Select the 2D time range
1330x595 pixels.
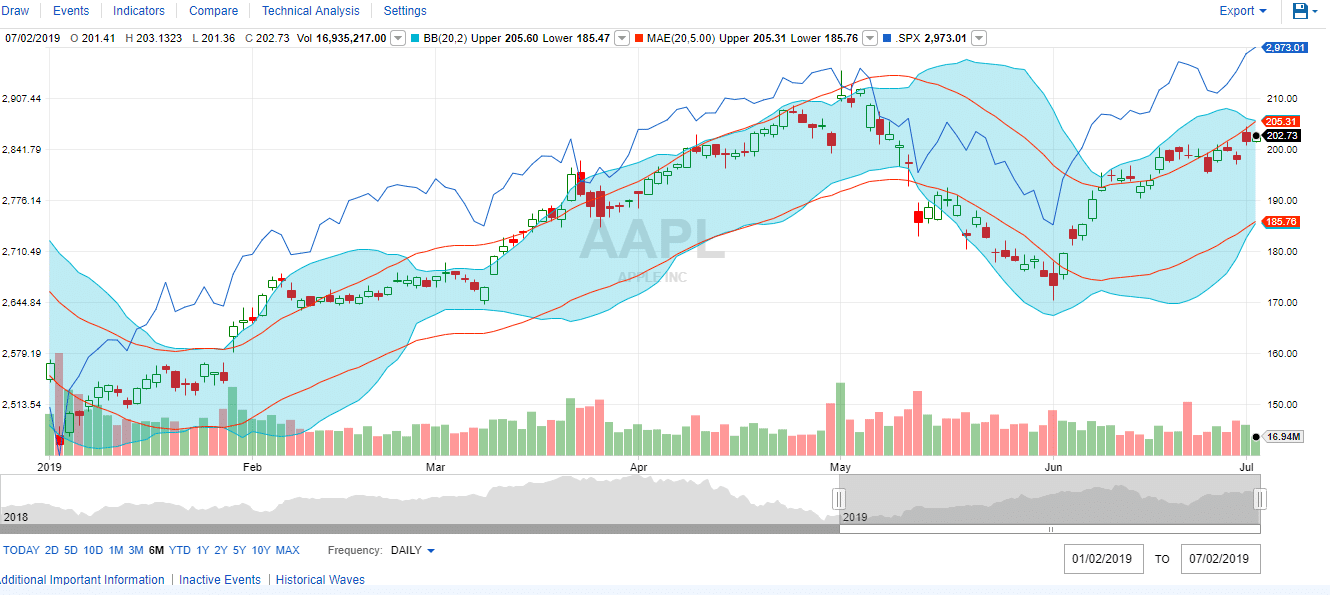coord(52,550)
